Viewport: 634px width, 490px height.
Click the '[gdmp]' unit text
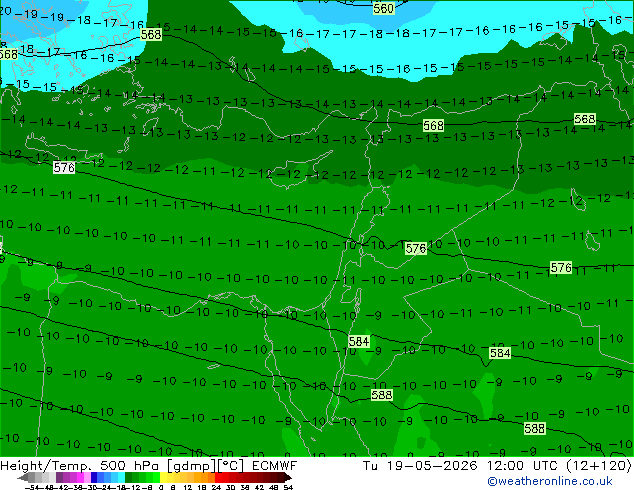tap(189, 466)
